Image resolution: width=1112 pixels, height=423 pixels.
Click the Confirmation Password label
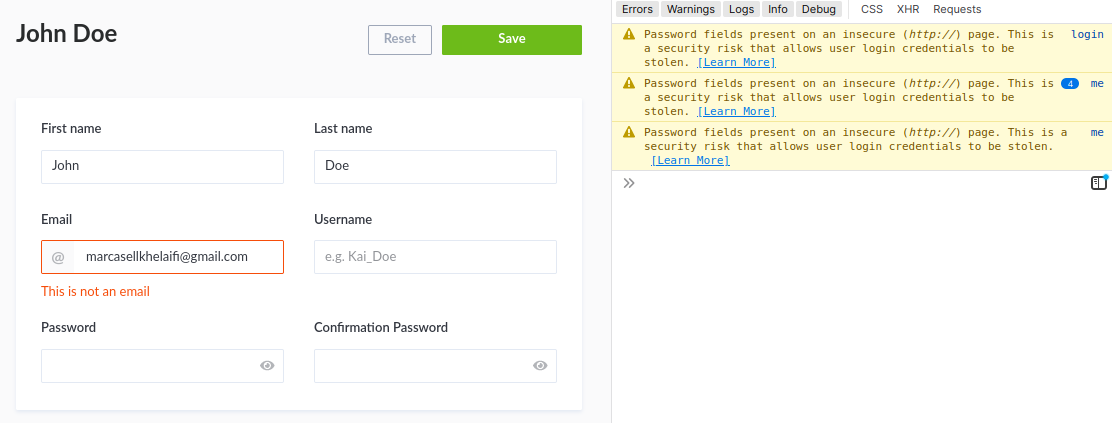[x=381, y=327]
